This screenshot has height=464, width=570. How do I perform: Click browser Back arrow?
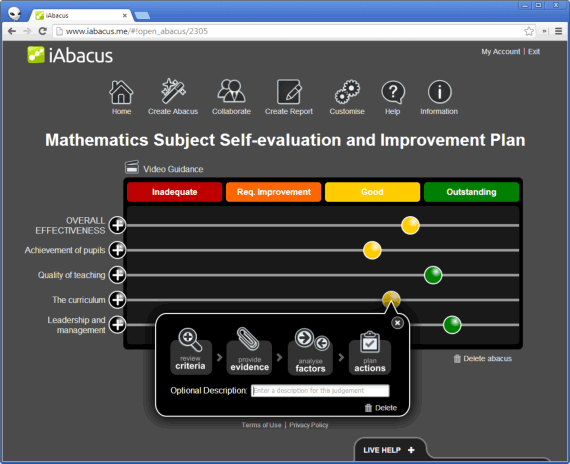click(12, 31)
